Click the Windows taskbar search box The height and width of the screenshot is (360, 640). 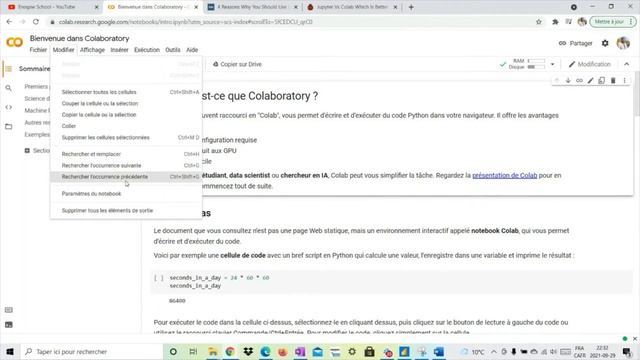pyautogui.click(x=92, y=351)
